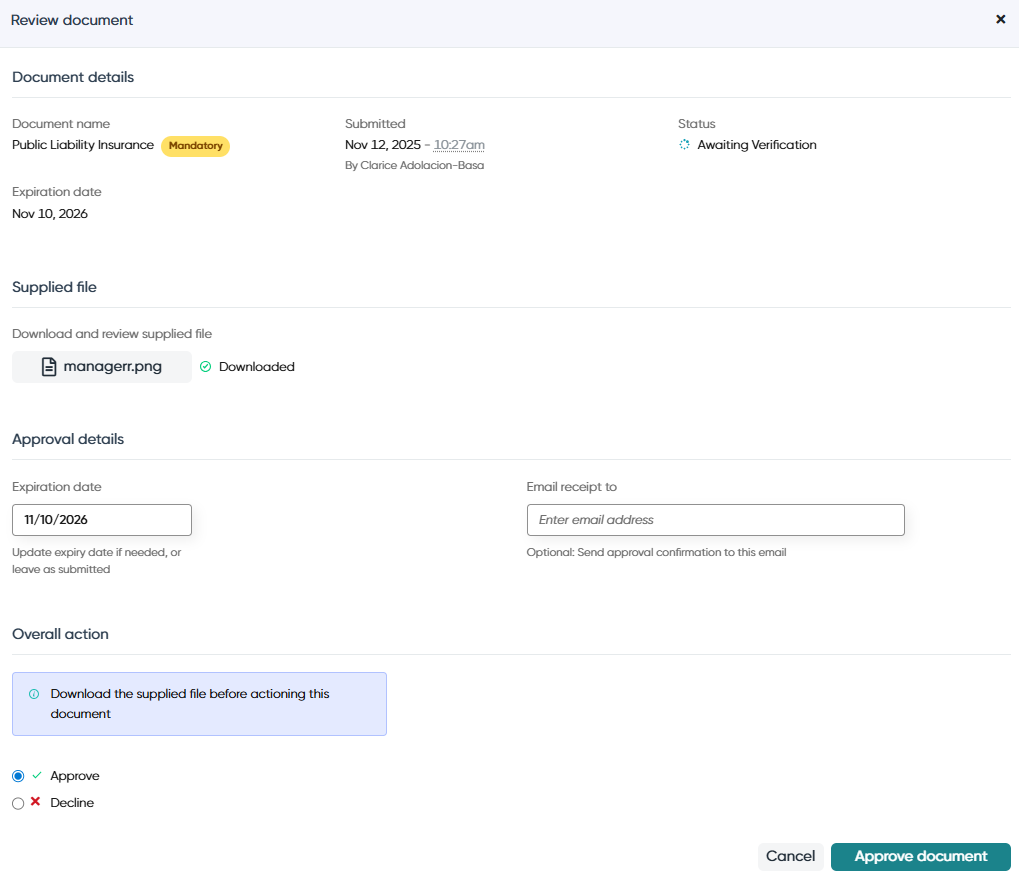Click the 'Download the supplied file before actioning' notice
This screenshot has height=878, width=1019.
(200, 704)
